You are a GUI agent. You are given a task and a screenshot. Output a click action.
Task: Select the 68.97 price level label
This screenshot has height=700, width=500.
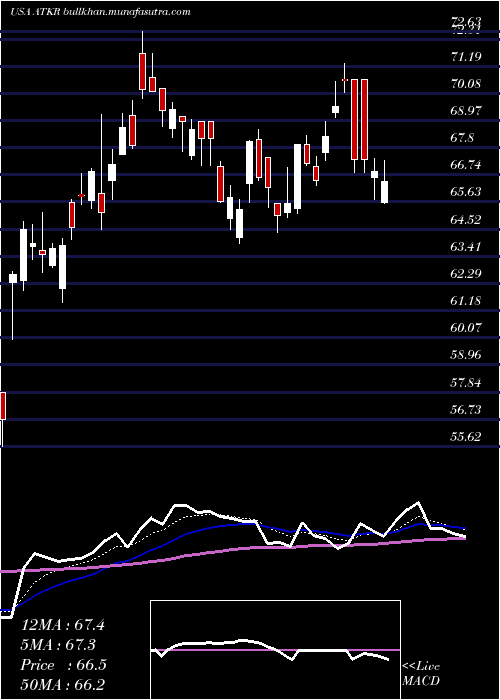coord(466,111)
